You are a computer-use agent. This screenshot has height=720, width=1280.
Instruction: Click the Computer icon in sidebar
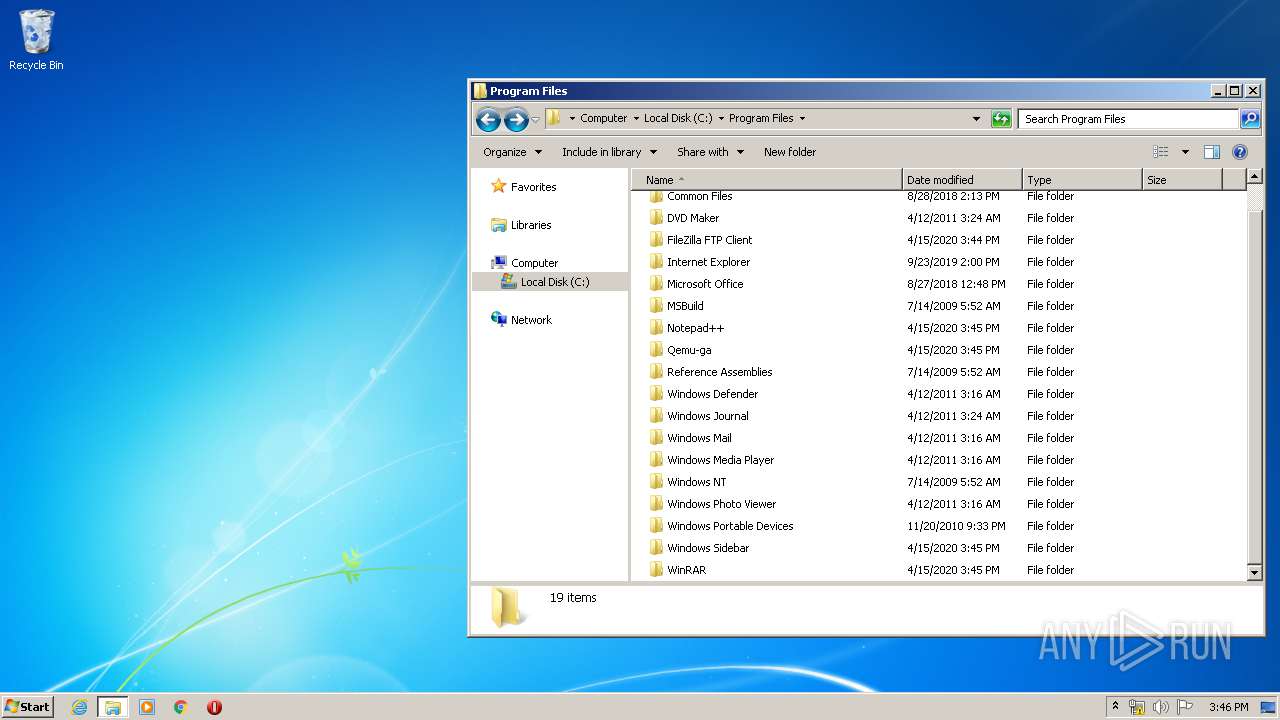(499, 263)
